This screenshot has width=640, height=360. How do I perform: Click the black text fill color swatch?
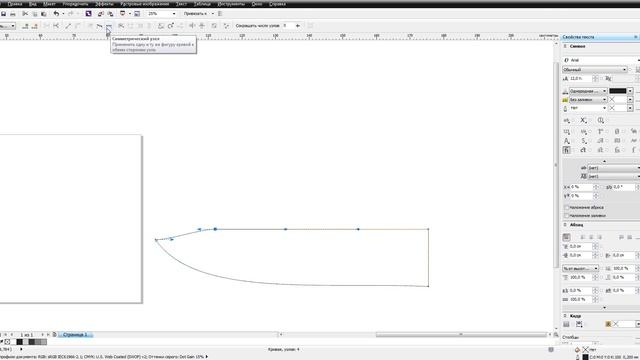click(x=618, y=91)
